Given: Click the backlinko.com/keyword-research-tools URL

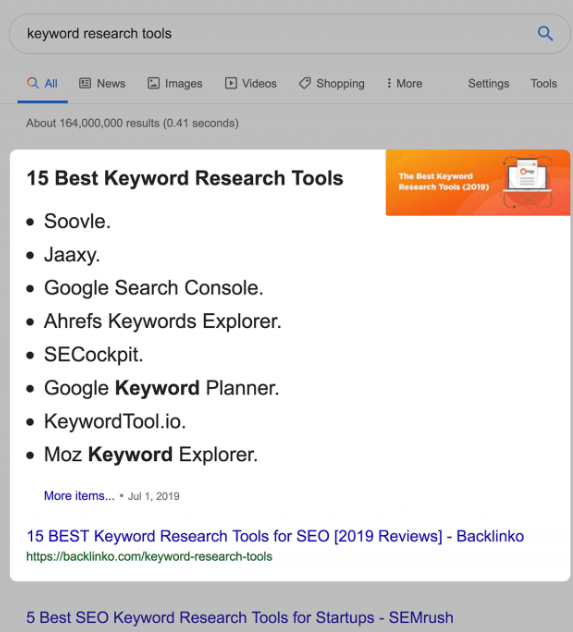Looking at the screenshot, I should pyautogui.click(x=149, y=557).
